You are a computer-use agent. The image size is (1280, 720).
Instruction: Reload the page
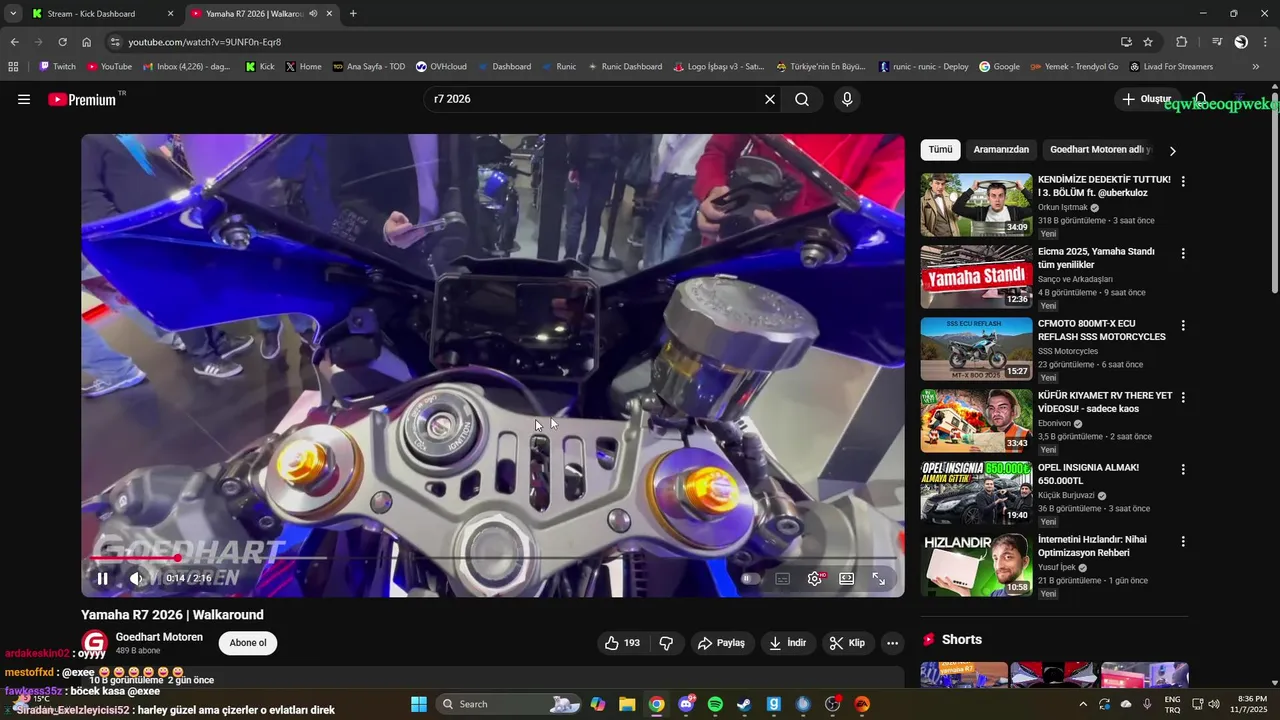(62, 42)
